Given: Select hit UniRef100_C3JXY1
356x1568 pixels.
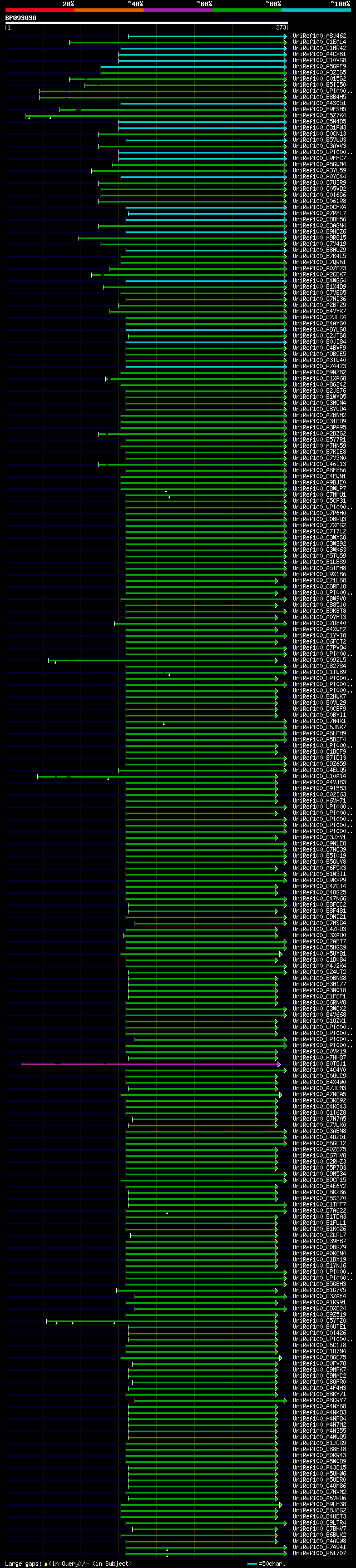Looking at the screenshot, I should [x=319, y=838].
